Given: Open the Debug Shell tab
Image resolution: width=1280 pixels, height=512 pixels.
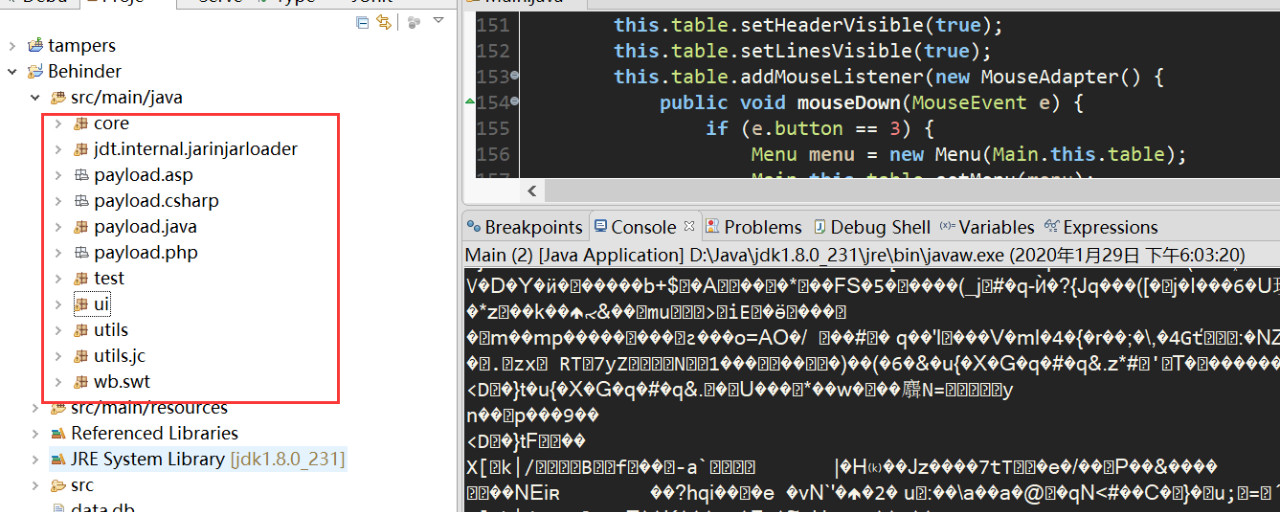Looking at the screenshot, I should (x=871, y=227).
